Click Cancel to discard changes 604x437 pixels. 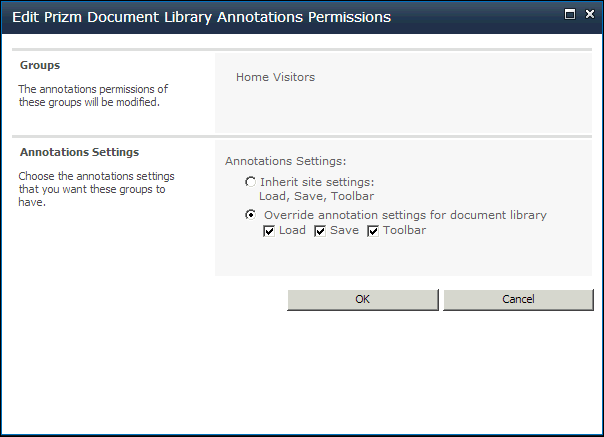[x=518, y=299]
